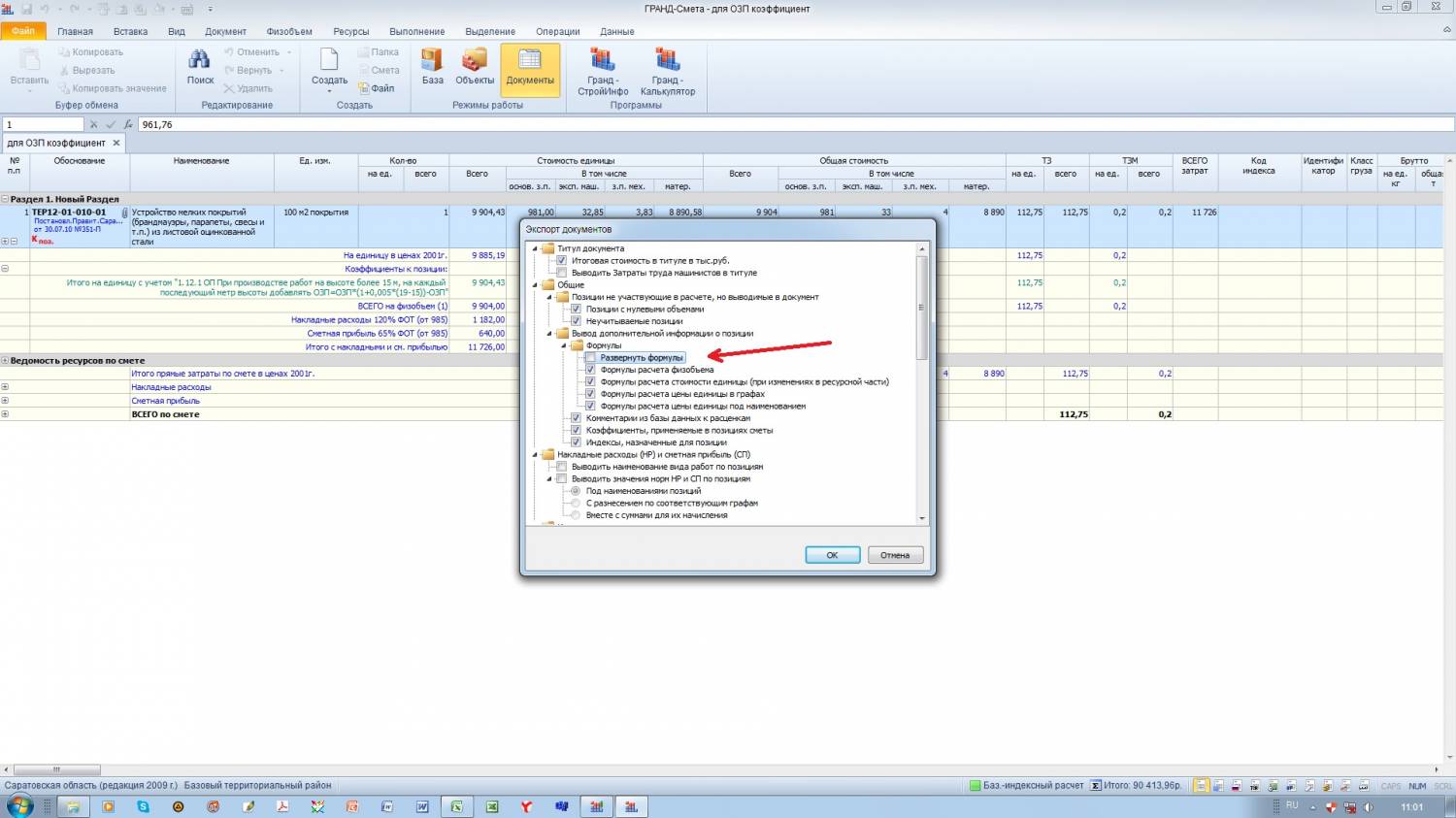
Task: Open the Физобъем ribbon tab
Action: tap(289, 31)
